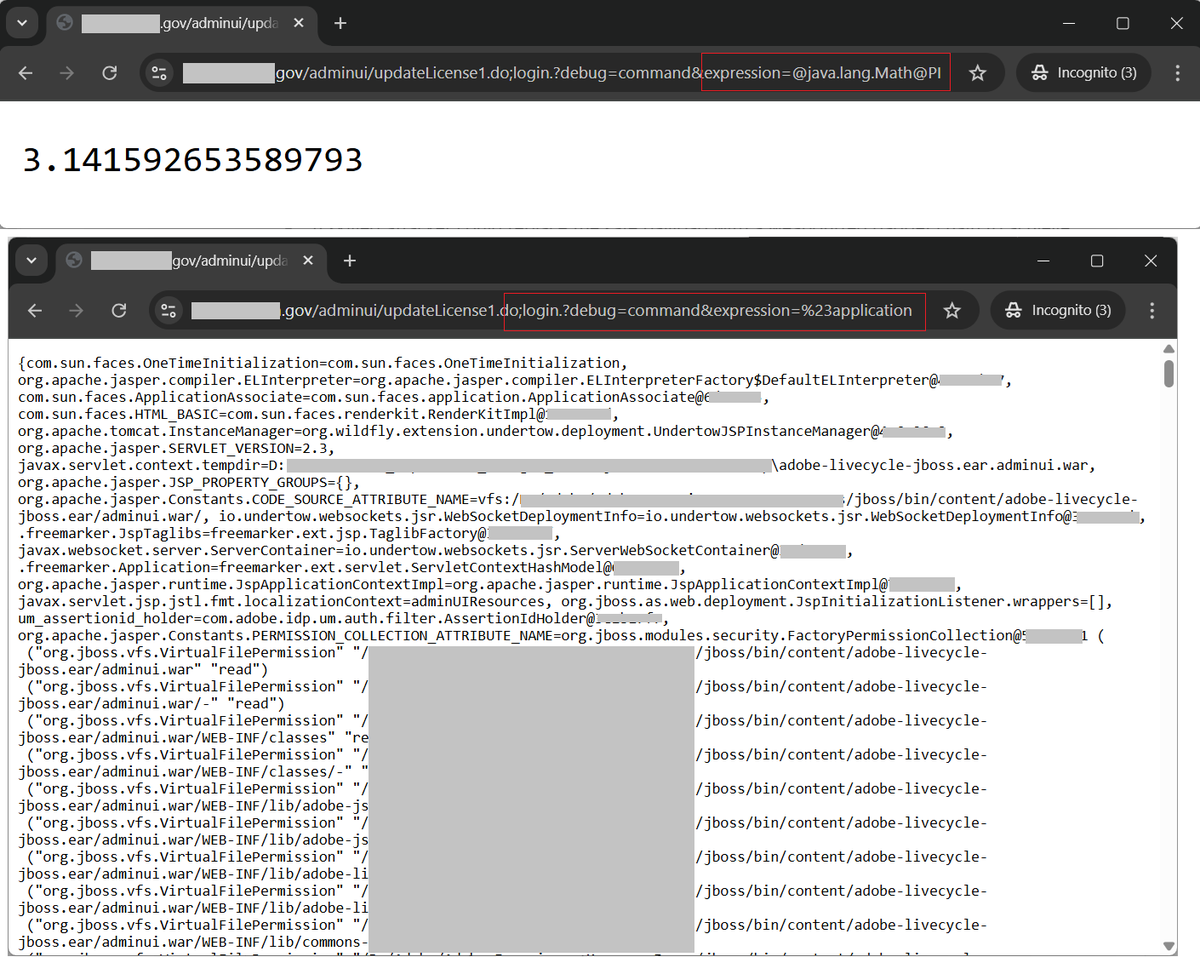Click address bar URL in bottom window
The image size is (1200, 957).
tap(551, 311)
